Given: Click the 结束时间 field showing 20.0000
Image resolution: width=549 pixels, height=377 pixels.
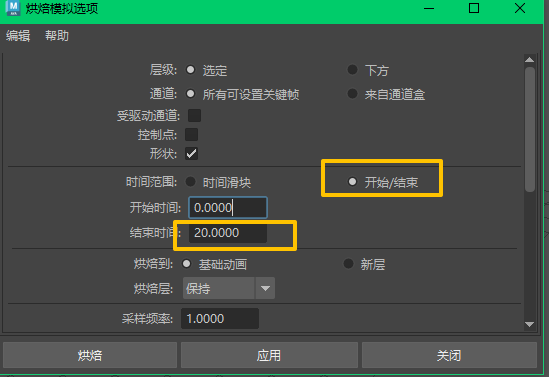Looking at the screenshot, I should pyautogui.click(x=228, y=233).
